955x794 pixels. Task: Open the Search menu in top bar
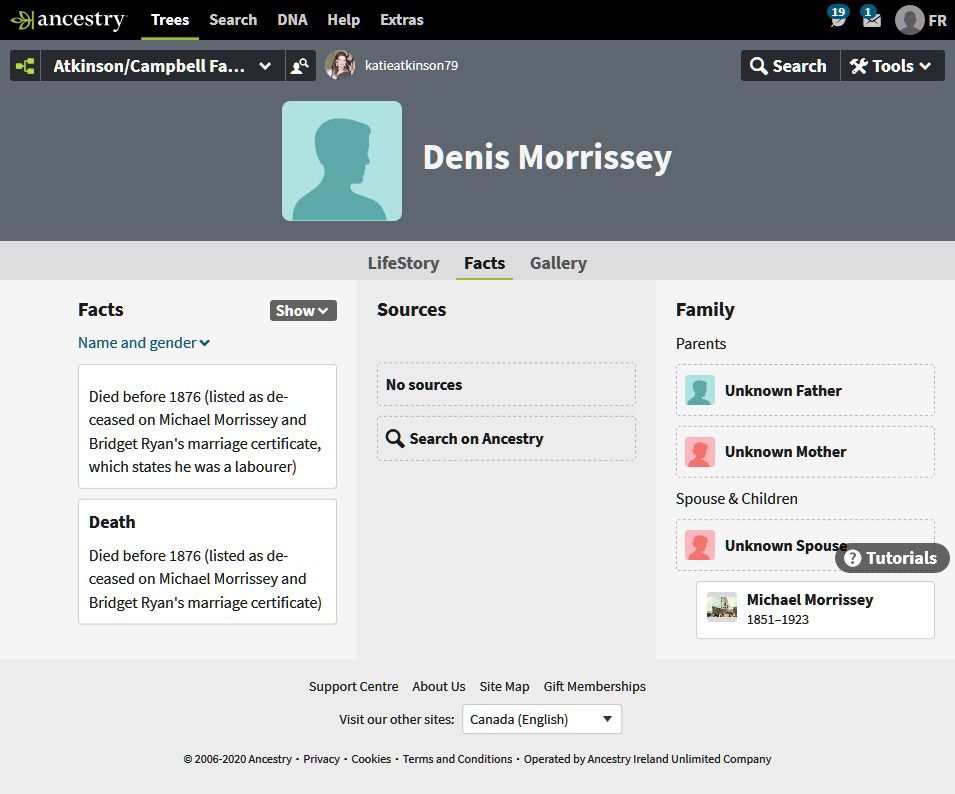click(233, 20)
